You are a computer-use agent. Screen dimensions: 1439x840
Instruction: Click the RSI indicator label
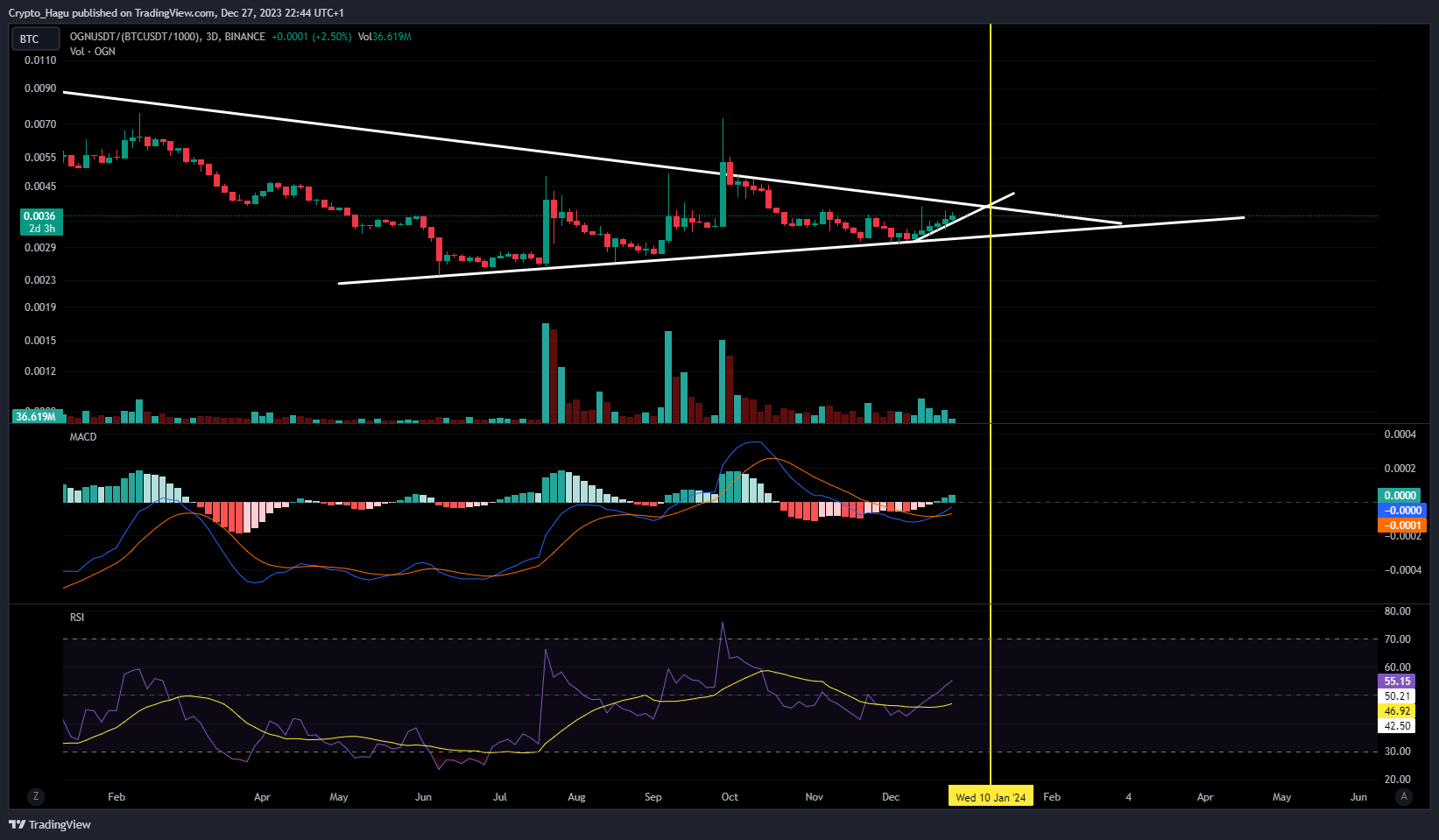click(77, 617)
